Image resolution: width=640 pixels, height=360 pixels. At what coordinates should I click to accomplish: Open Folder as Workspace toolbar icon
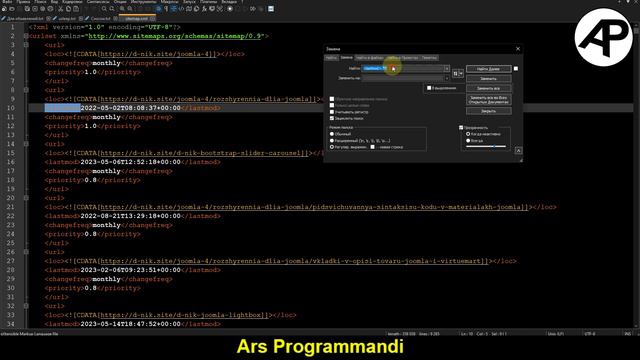pyautogui.click(x=212, y=9)
